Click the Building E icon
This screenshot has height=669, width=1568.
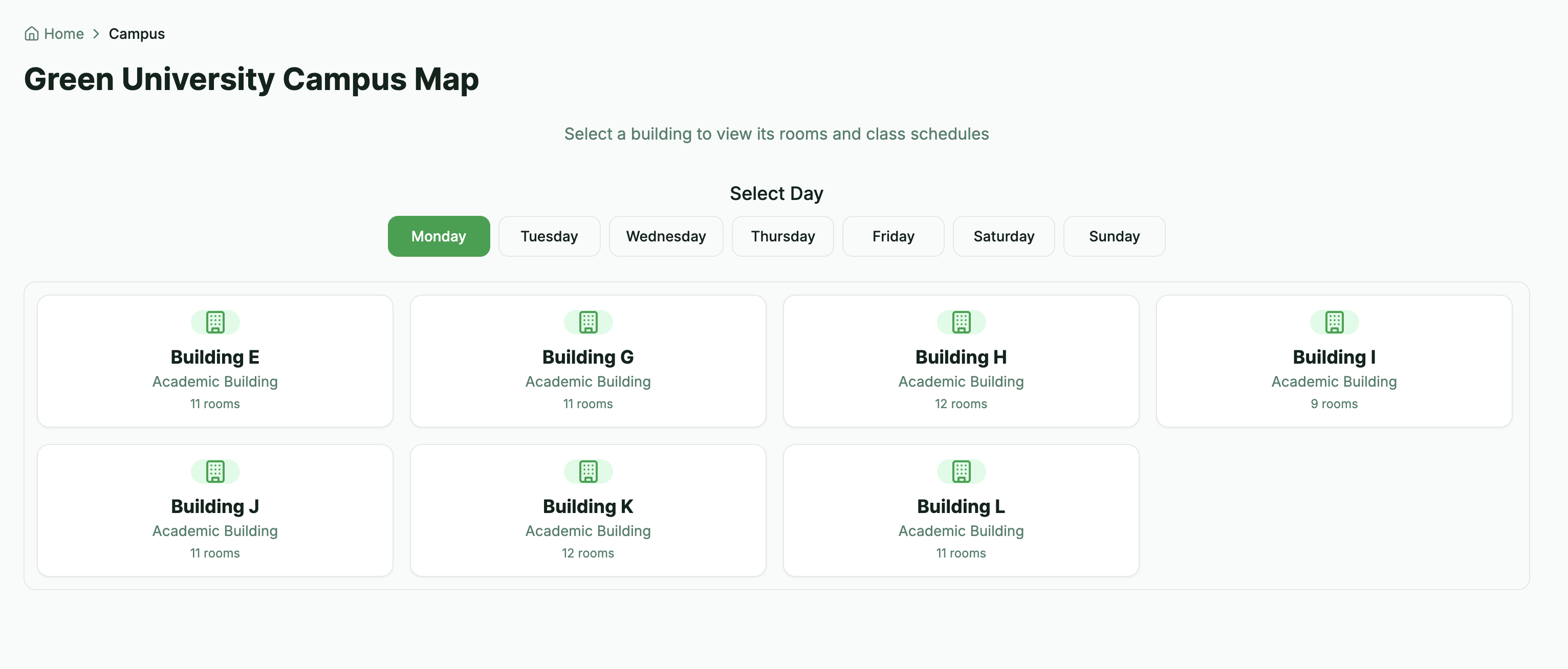[214, 322]
